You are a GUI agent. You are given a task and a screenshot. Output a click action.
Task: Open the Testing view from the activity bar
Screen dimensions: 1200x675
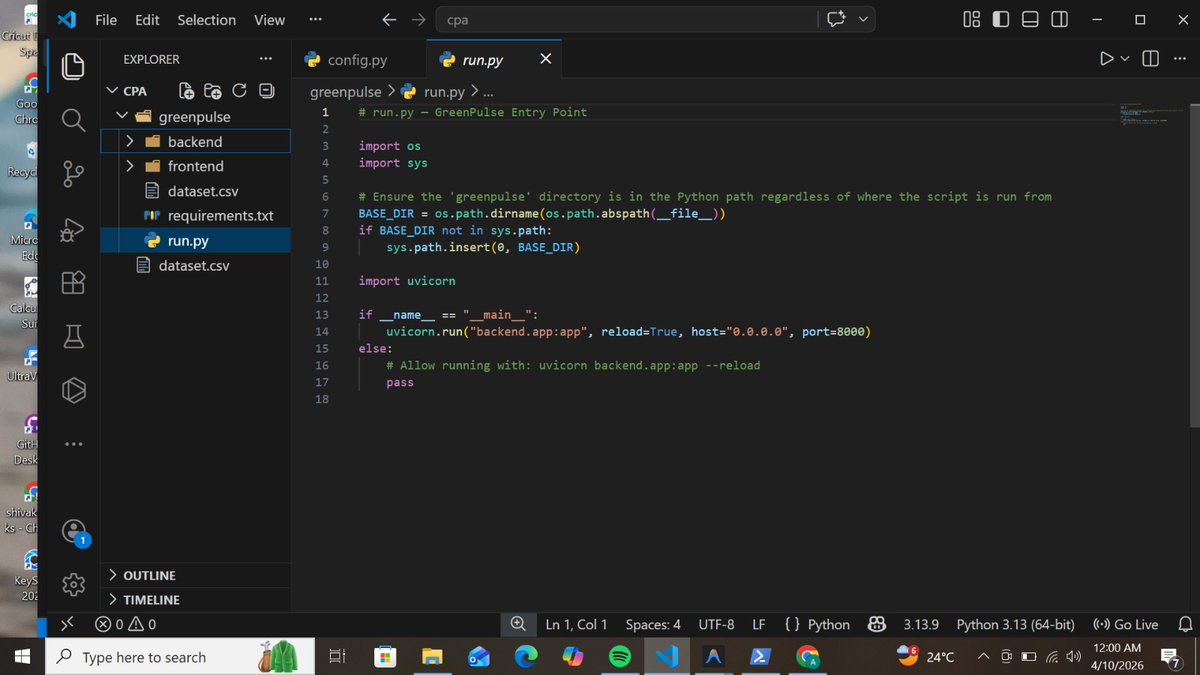click(72, 336)
